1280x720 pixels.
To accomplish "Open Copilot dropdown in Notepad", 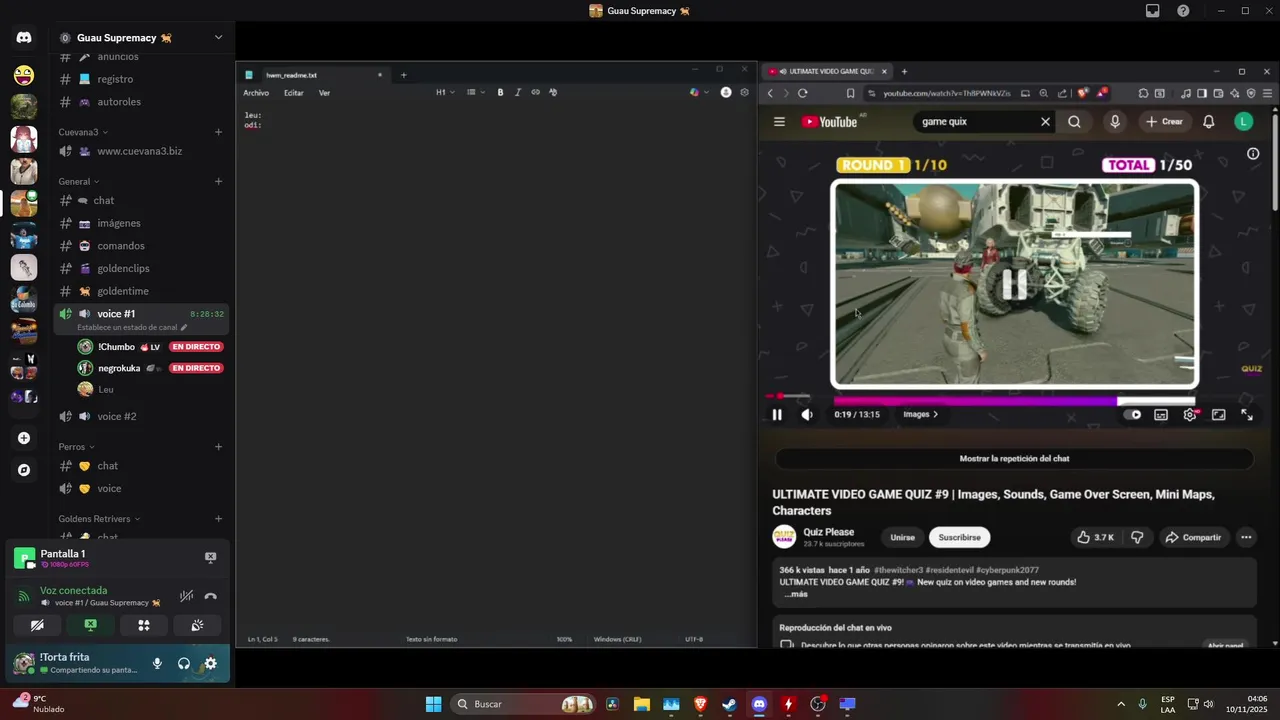I will (x=700, y=92).
